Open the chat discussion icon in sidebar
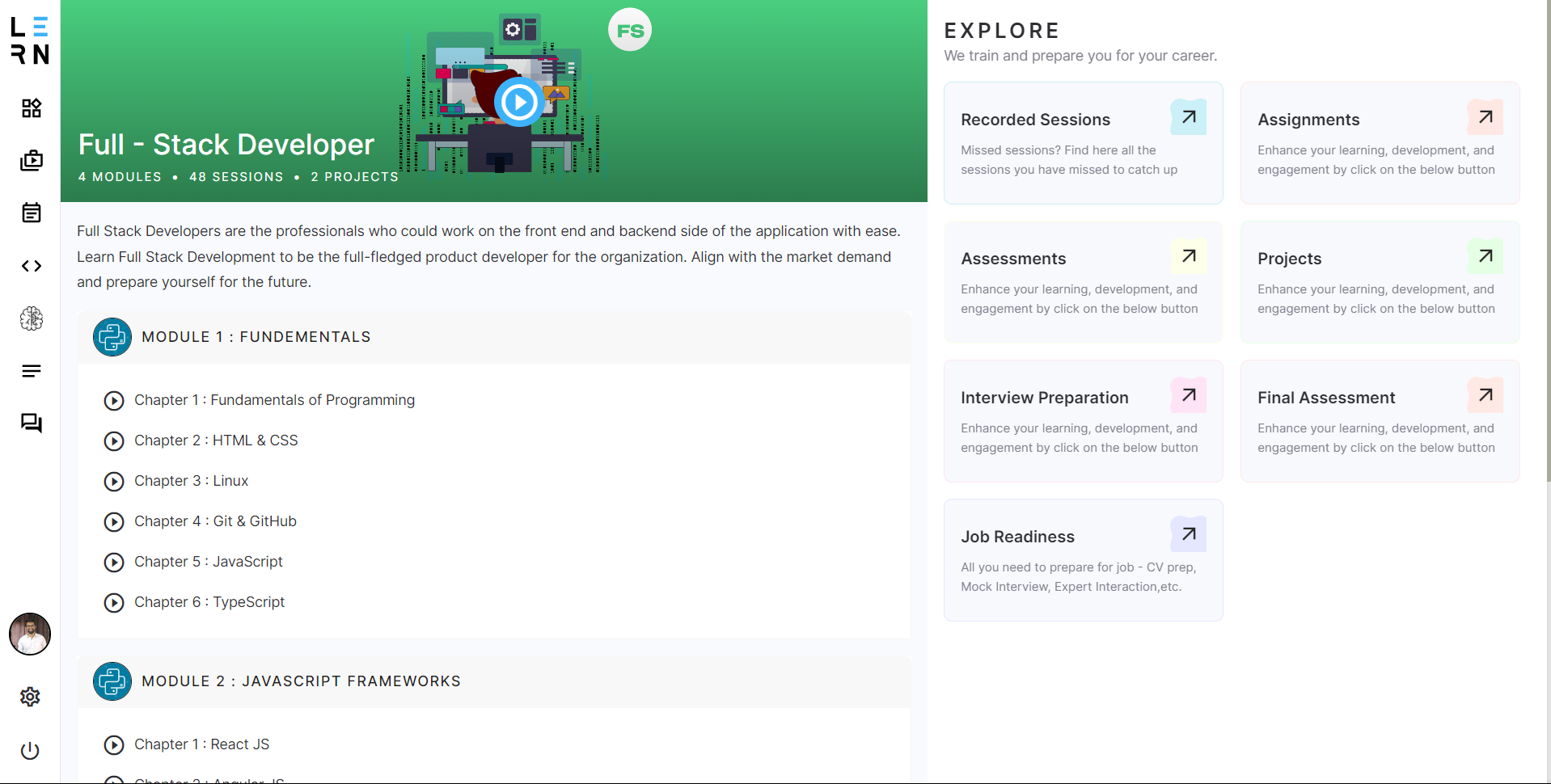 coord(31,423)
